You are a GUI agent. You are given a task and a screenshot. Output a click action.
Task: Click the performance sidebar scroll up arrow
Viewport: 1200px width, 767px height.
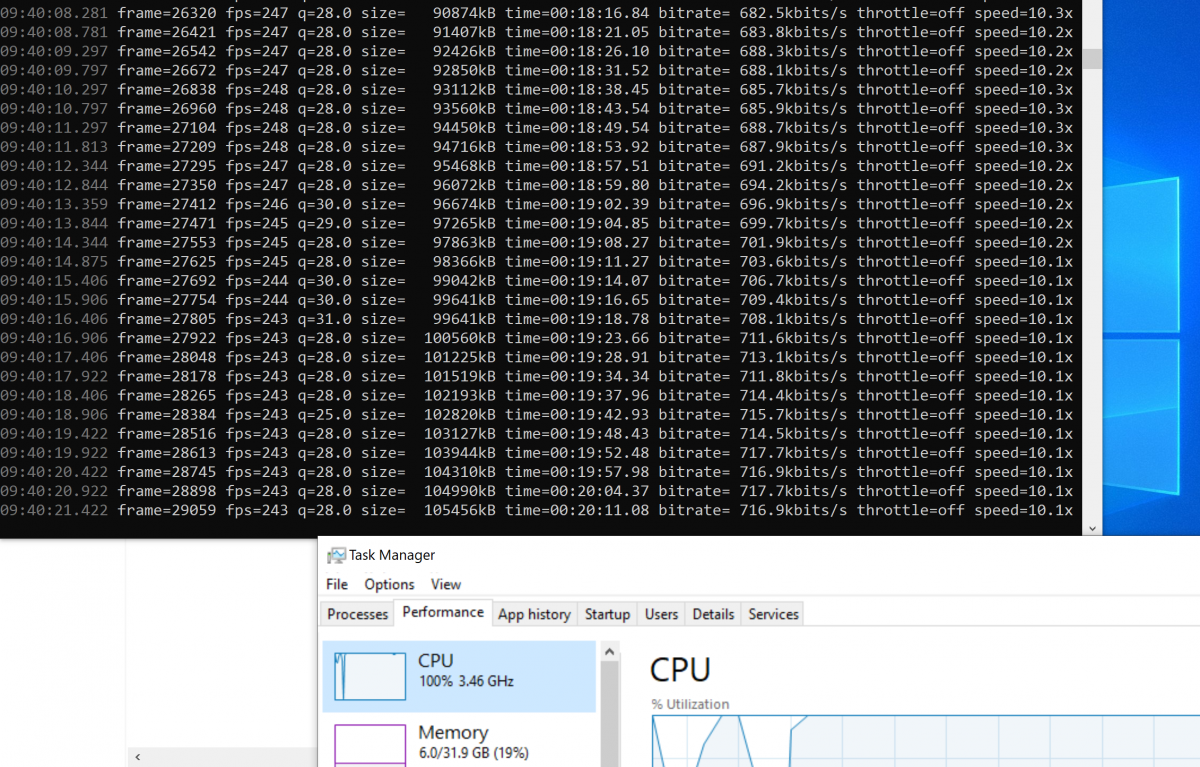(x=607, y=652)
